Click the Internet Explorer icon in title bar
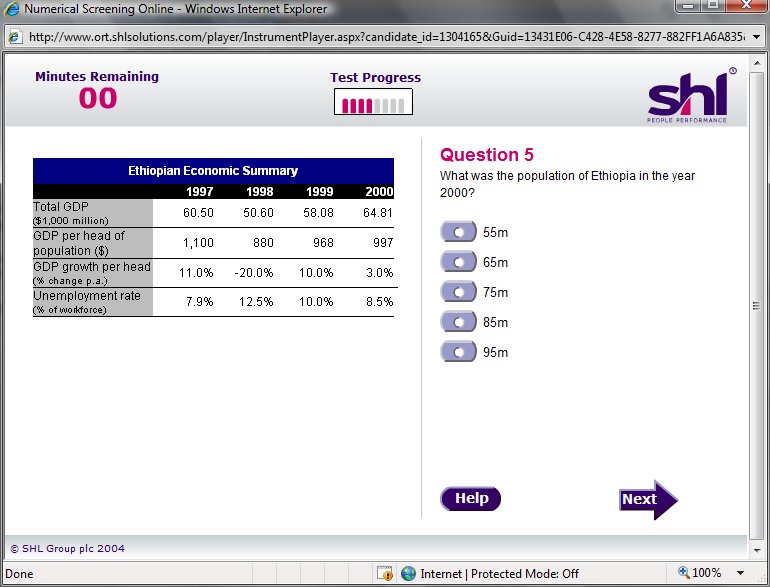This screenshot has width=770, height=587. point(11,9)
